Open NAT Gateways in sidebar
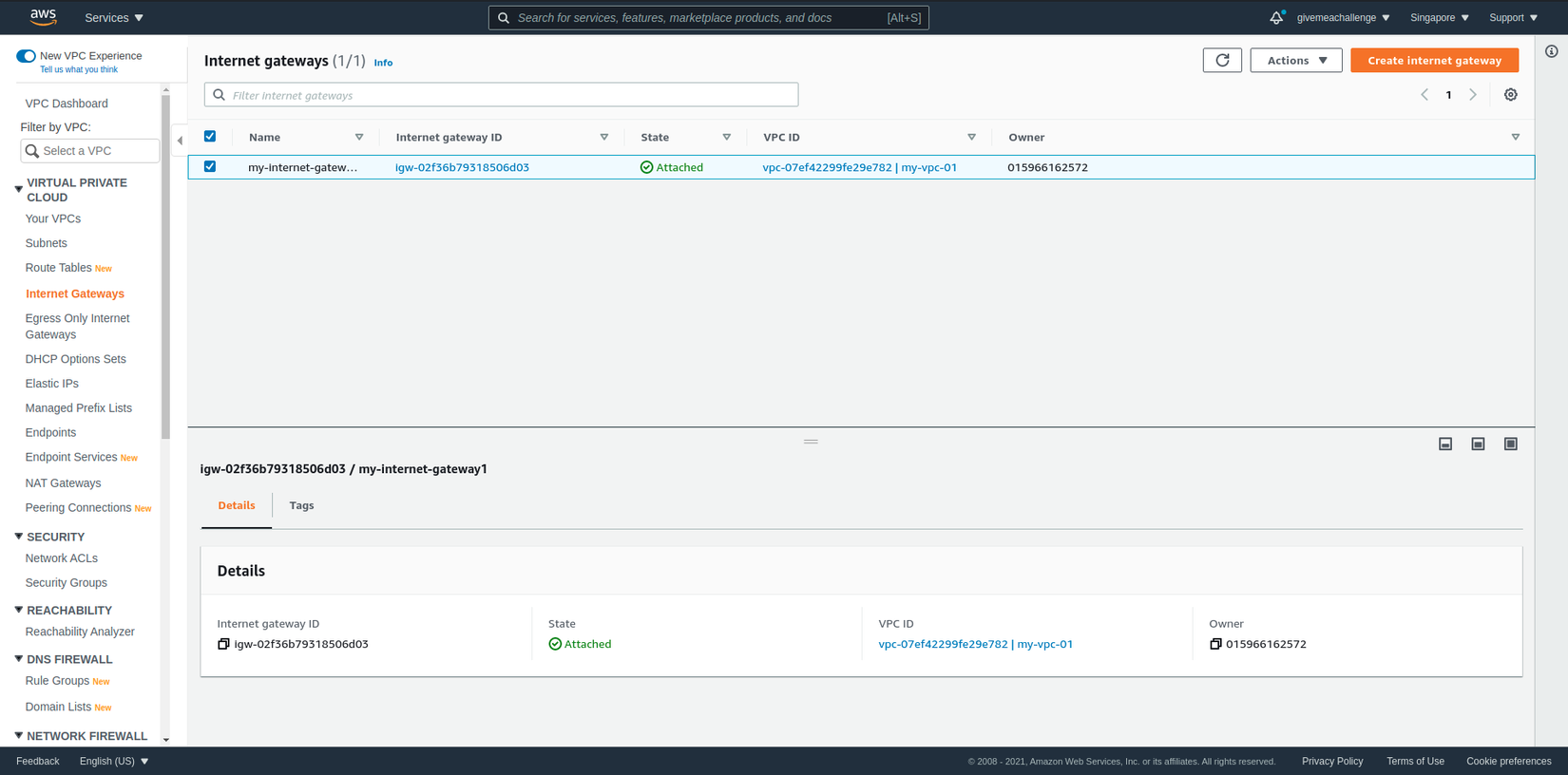Image resolution: width=1568 pixels, height=775 pixels. tap(63, 482)
